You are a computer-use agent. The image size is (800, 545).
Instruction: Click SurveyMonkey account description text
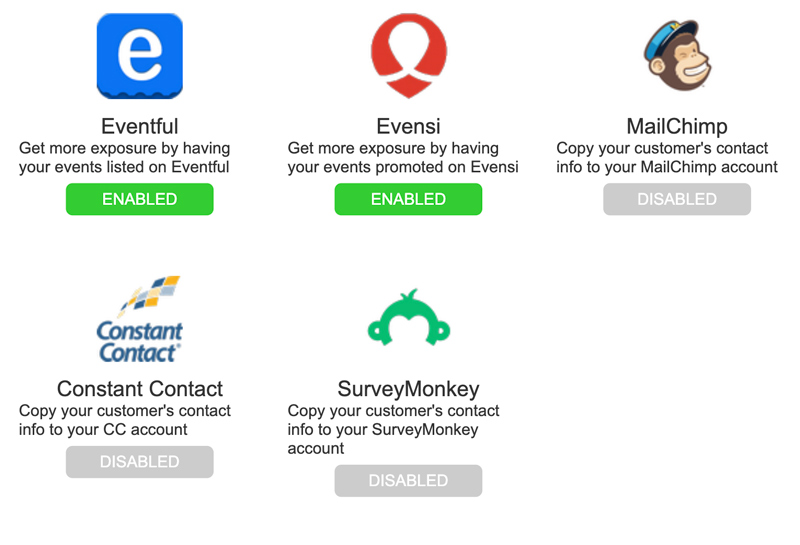click(393, 430)
